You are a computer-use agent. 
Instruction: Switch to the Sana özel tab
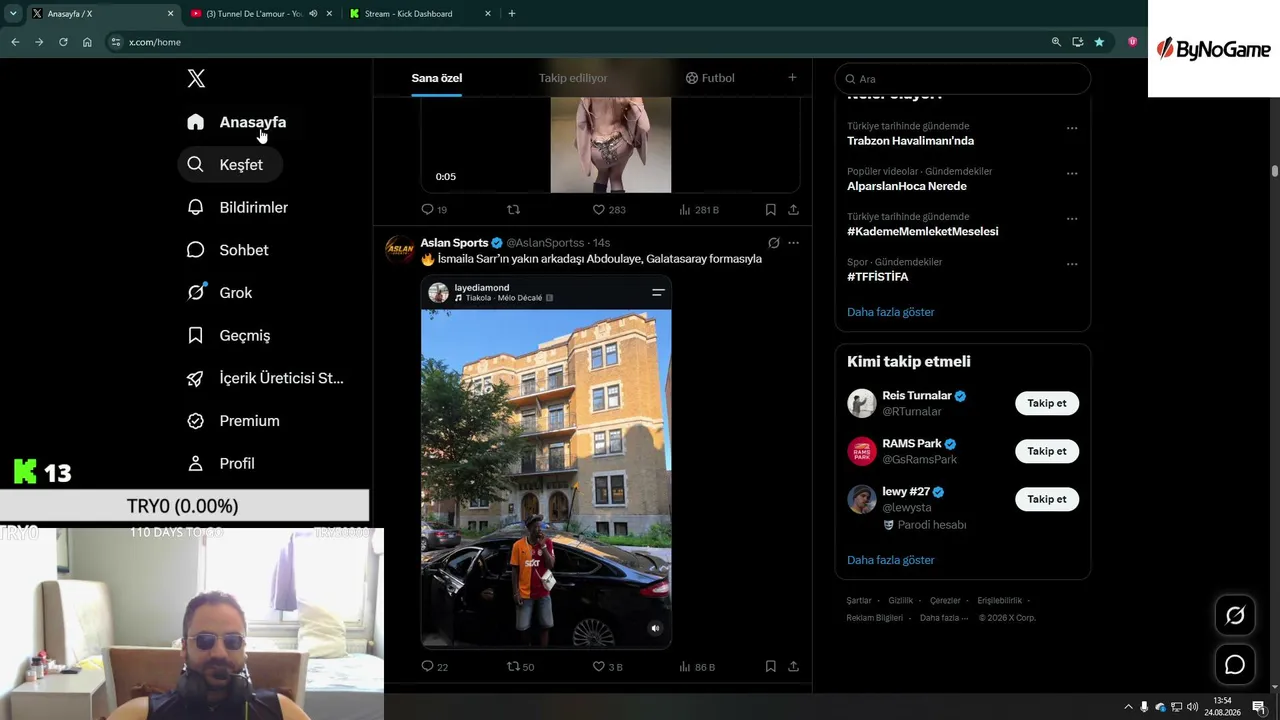[437, 78]
